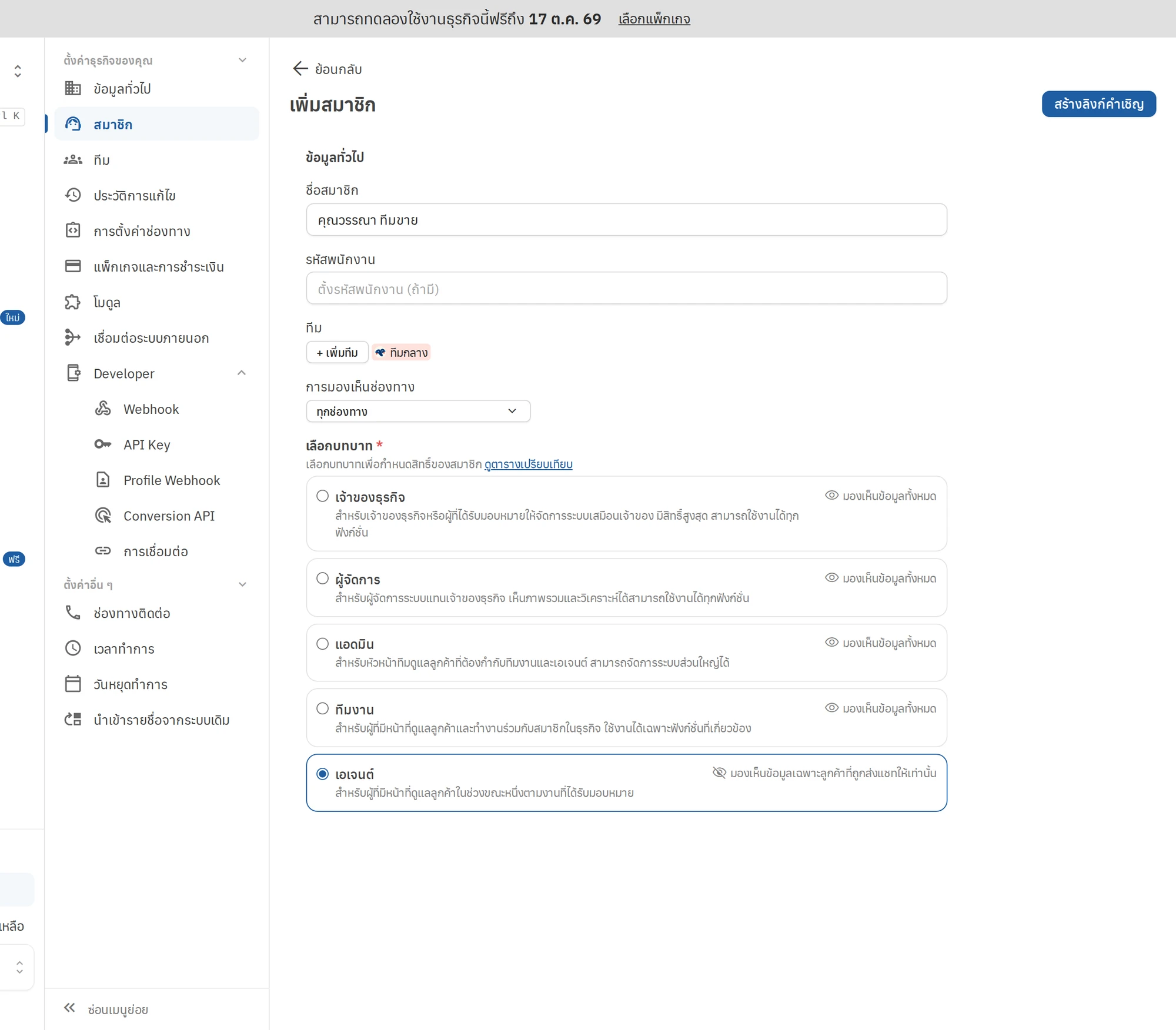Click the API Key key icon
This screenshot has width=1176, height=1030.
[103, 444]
